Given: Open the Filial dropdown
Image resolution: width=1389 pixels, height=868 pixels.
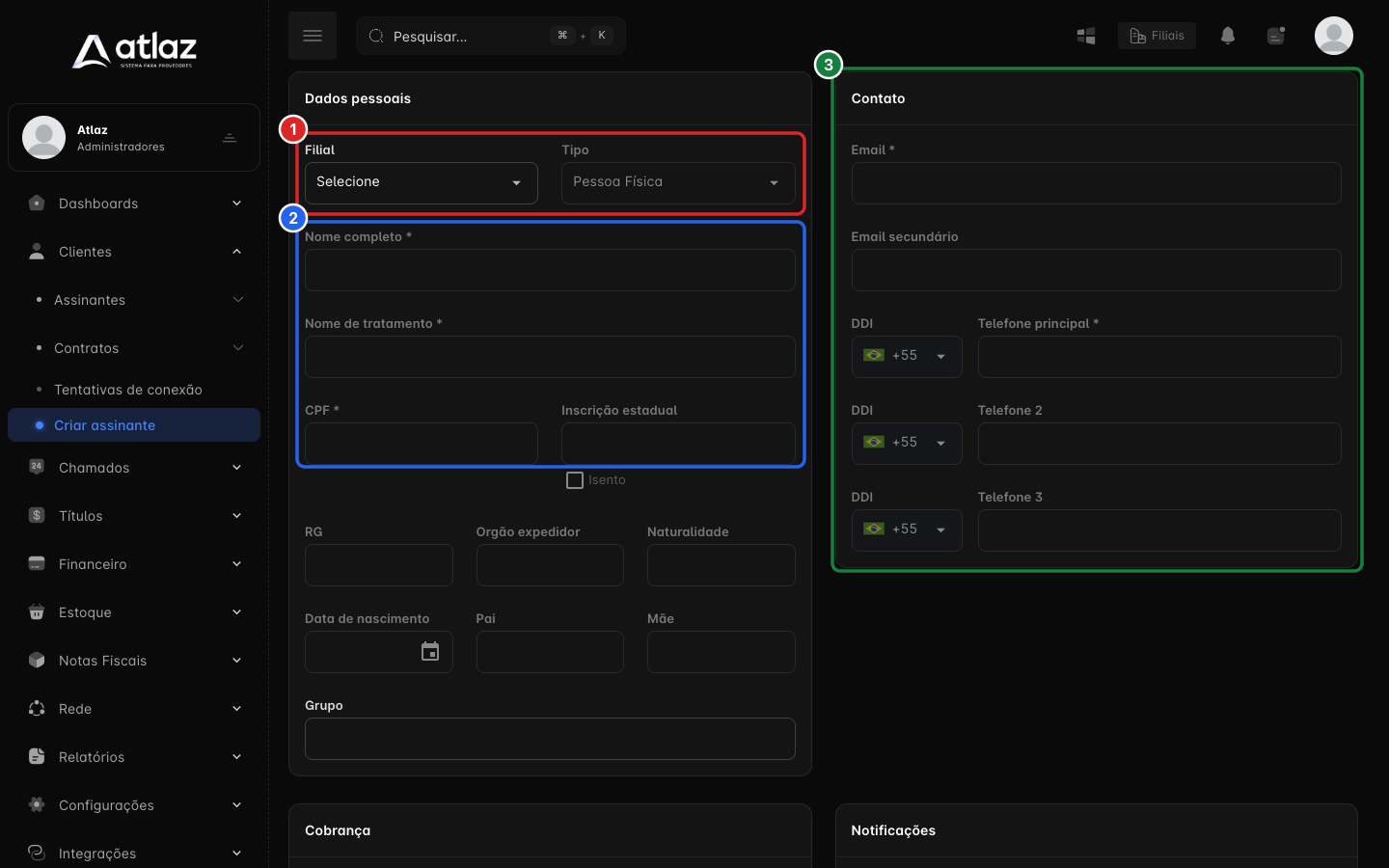Looking at the screenshot, I should 422,183.
